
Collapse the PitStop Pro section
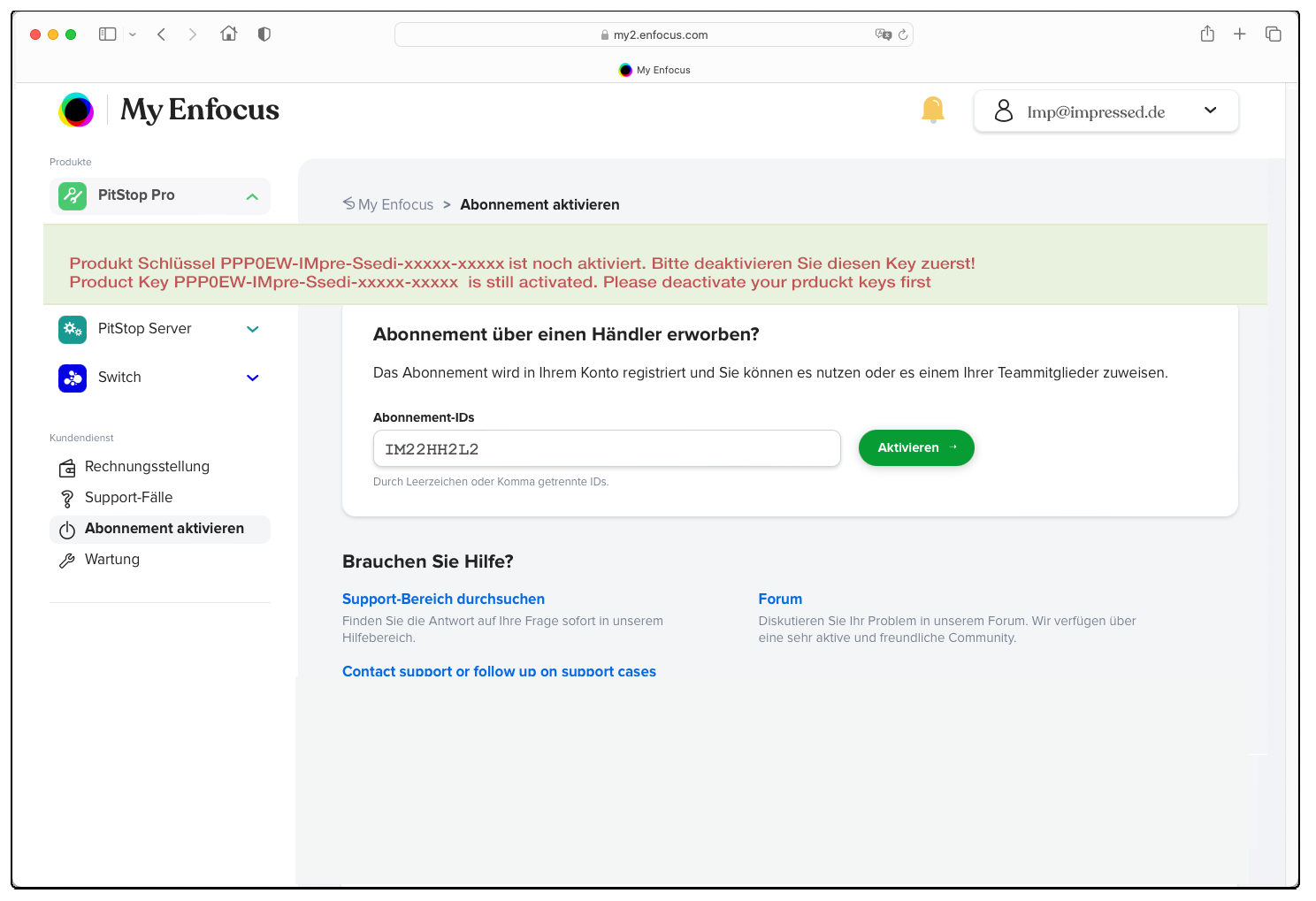(x=252, y=196)
